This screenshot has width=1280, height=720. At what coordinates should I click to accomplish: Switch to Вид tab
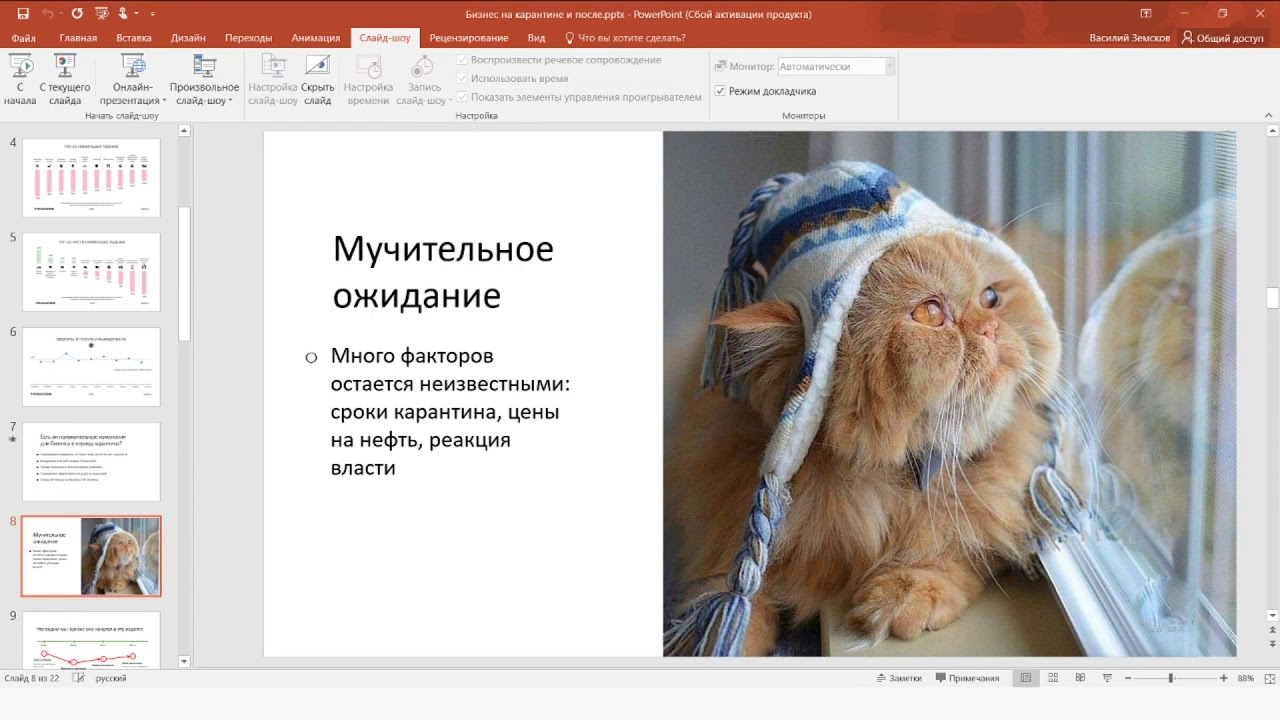536,38
